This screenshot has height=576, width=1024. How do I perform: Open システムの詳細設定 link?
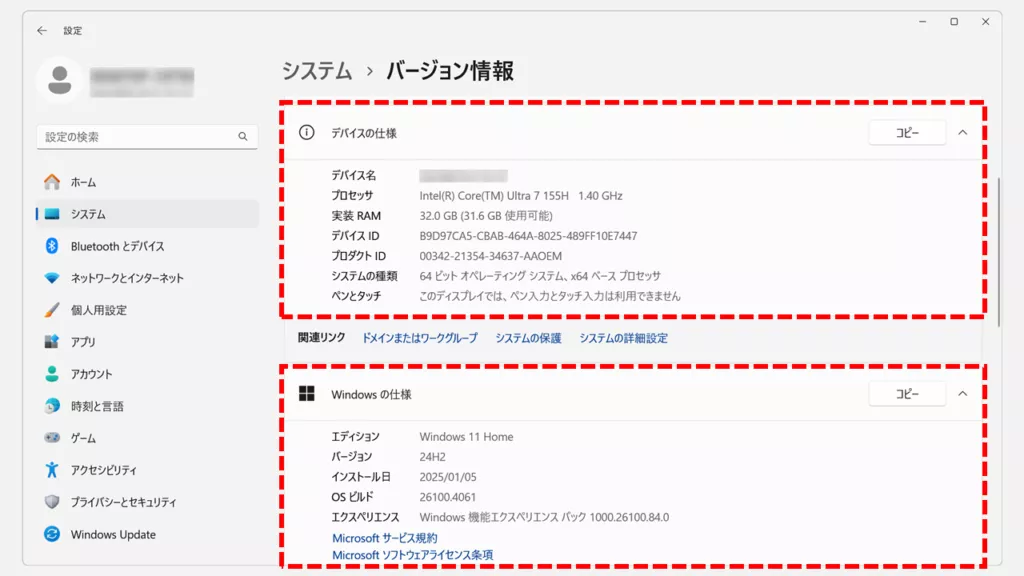click(623, 338)
